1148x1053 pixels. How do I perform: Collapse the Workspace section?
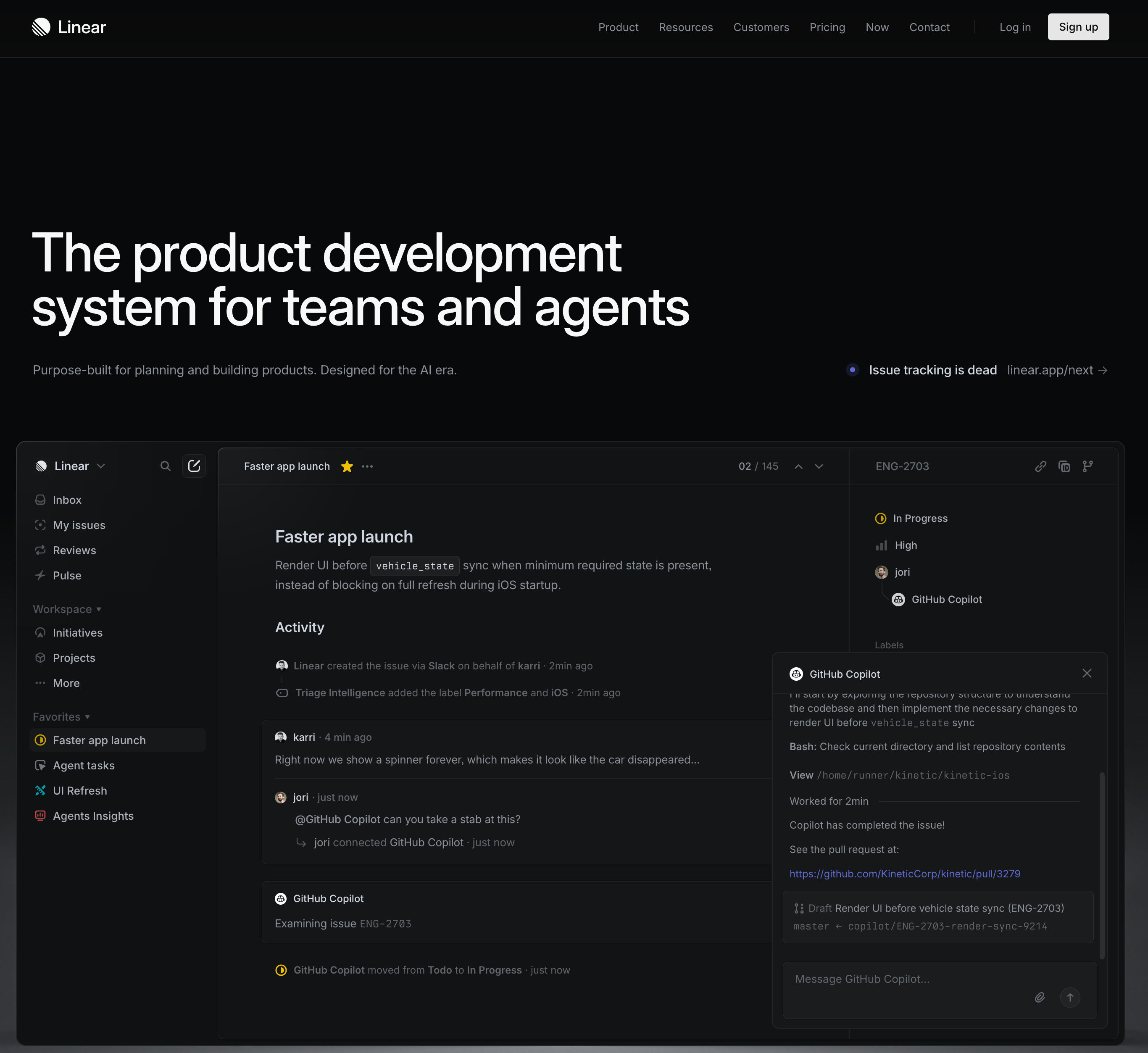(67, 609)
